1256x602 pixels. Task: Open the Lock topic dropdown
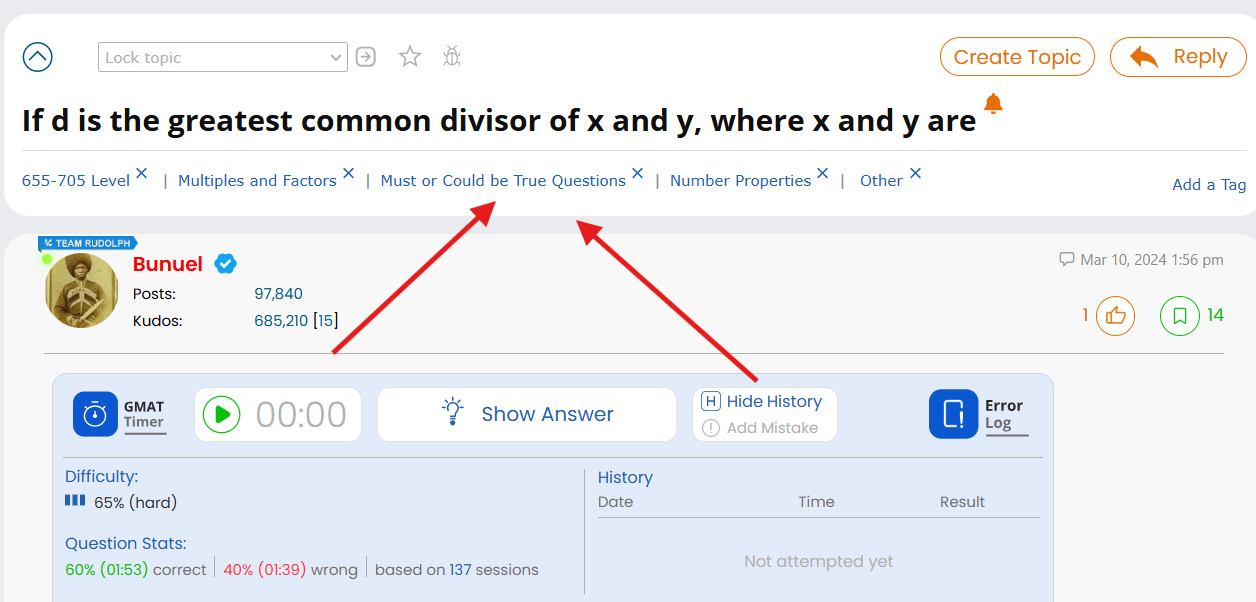click(x=222, y=57)
